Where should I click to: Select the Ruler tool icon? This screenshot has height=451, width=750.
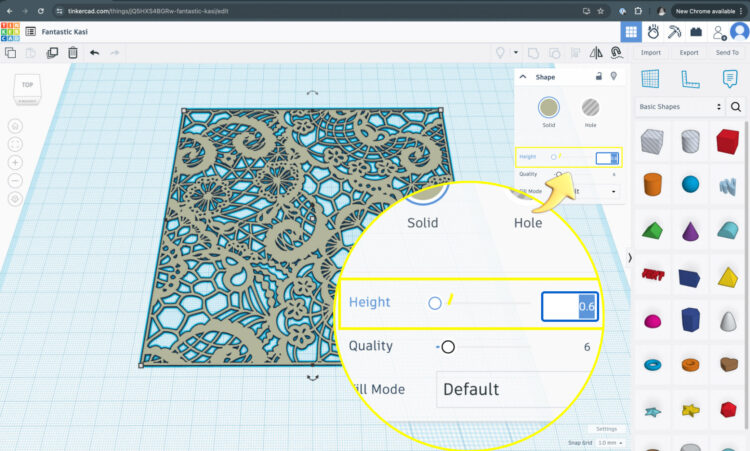688,79
